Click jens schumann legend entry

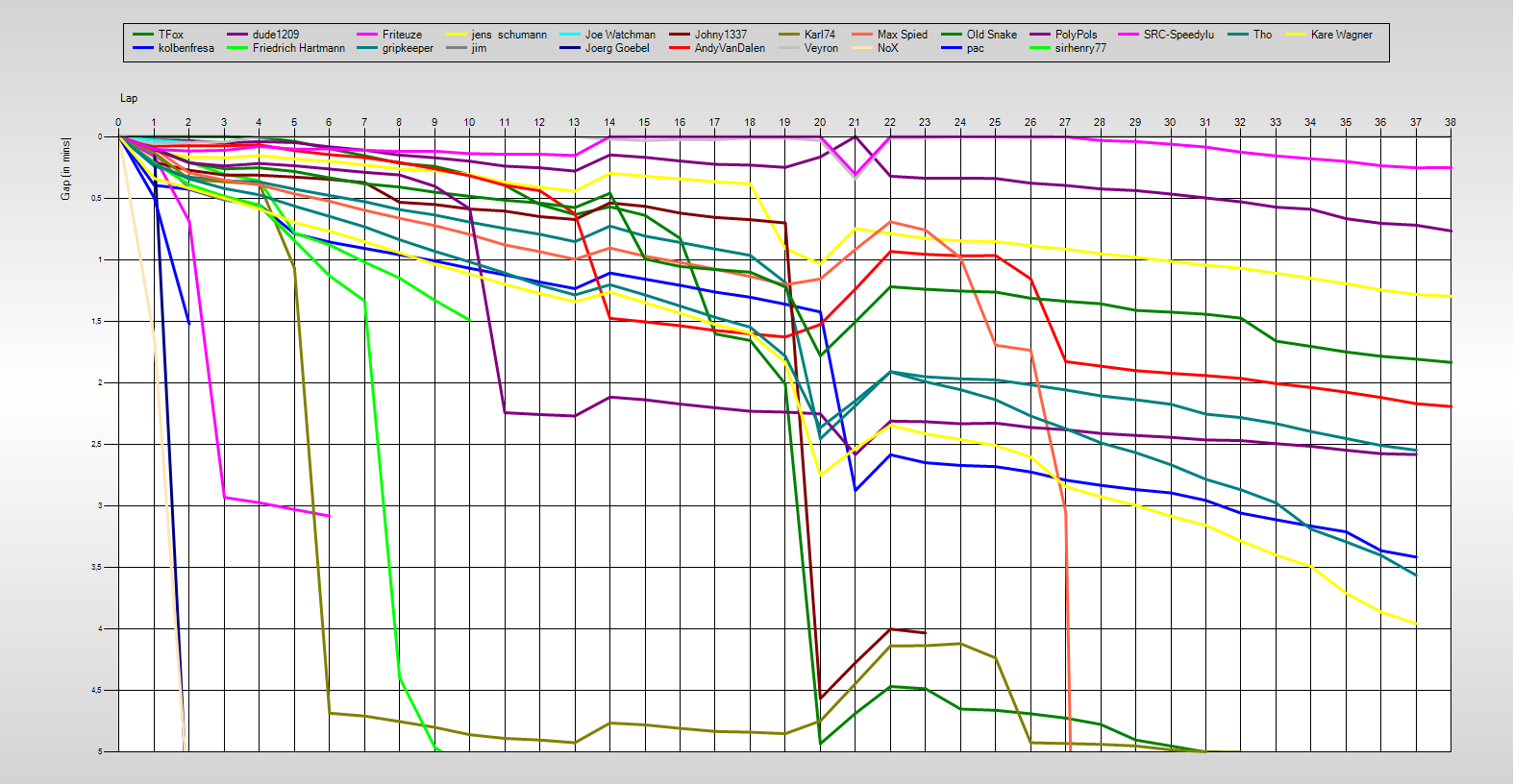[508, 35]
